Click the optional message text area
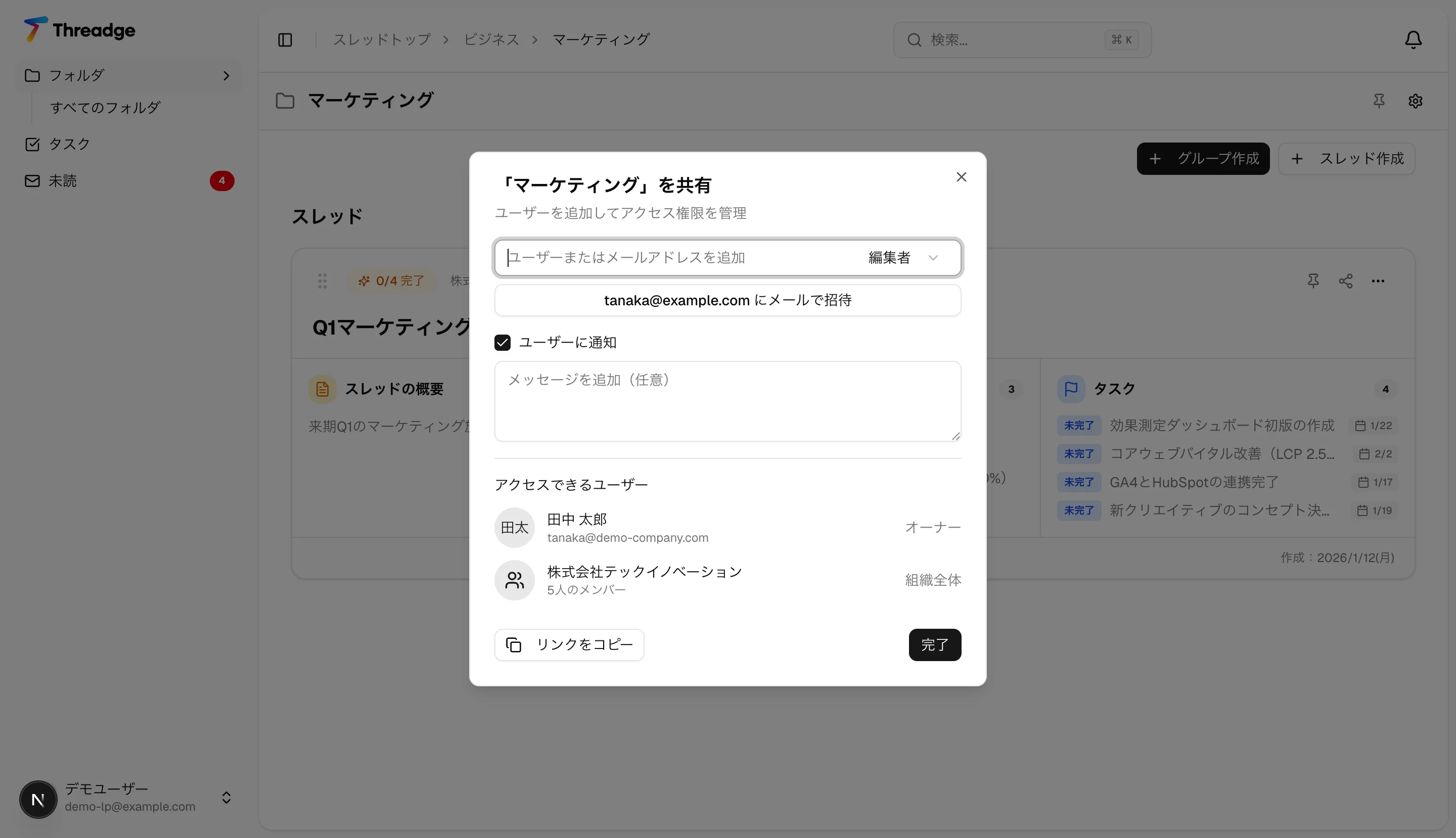 click(x=727, y=401)
